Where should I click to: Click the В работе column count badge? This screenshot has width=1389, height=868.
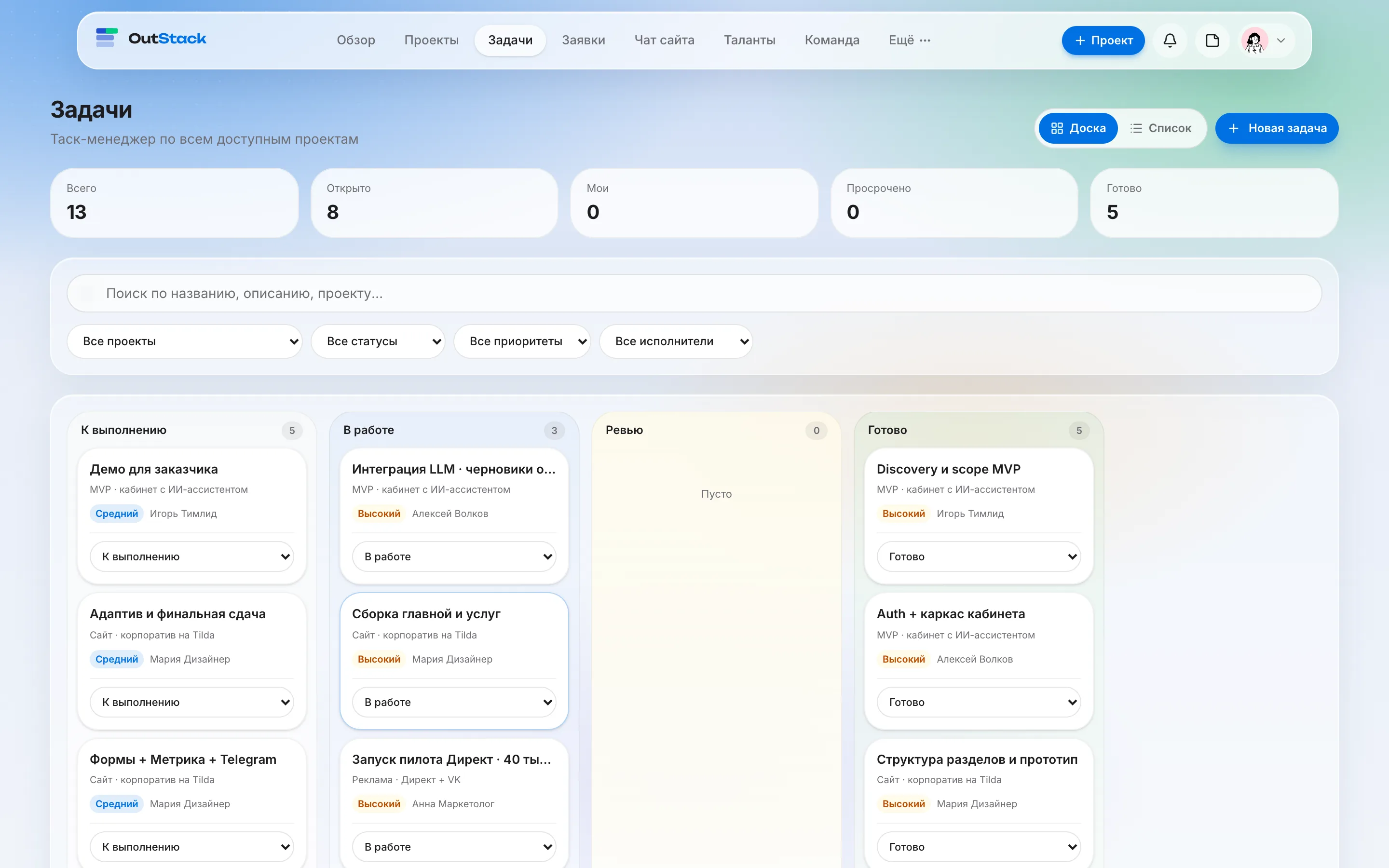[555, 431]
